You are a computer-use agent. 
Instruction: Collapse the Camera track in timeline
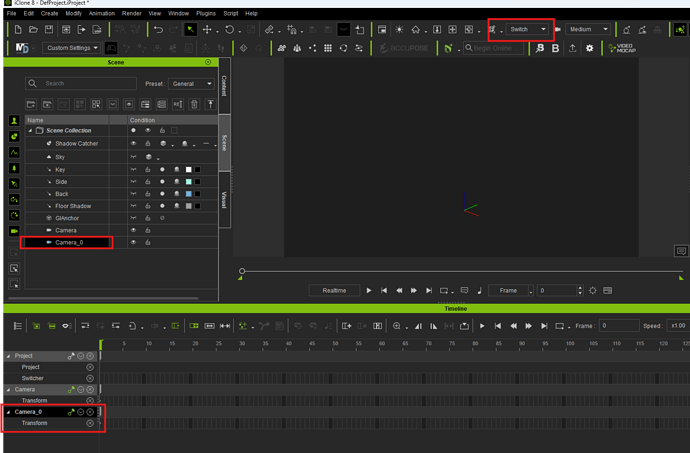(8, 390)
